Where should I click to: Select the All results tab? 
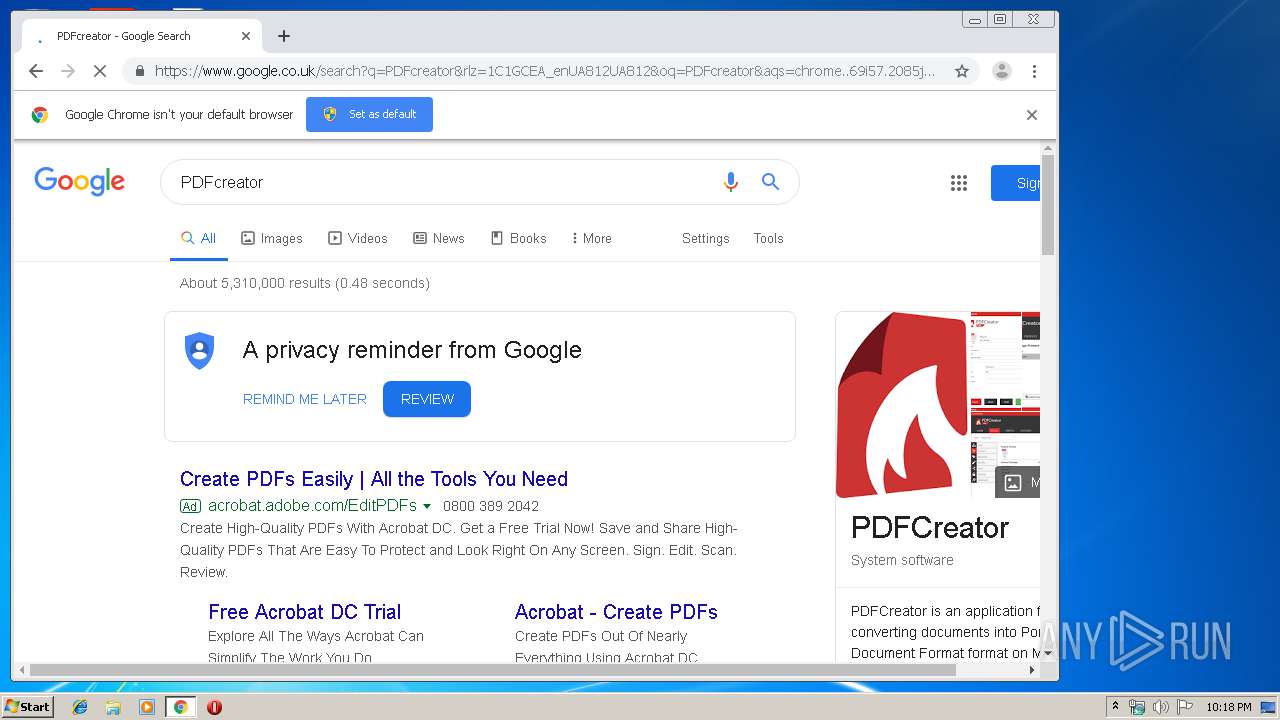pyautogui.click(x=198, y=238)
